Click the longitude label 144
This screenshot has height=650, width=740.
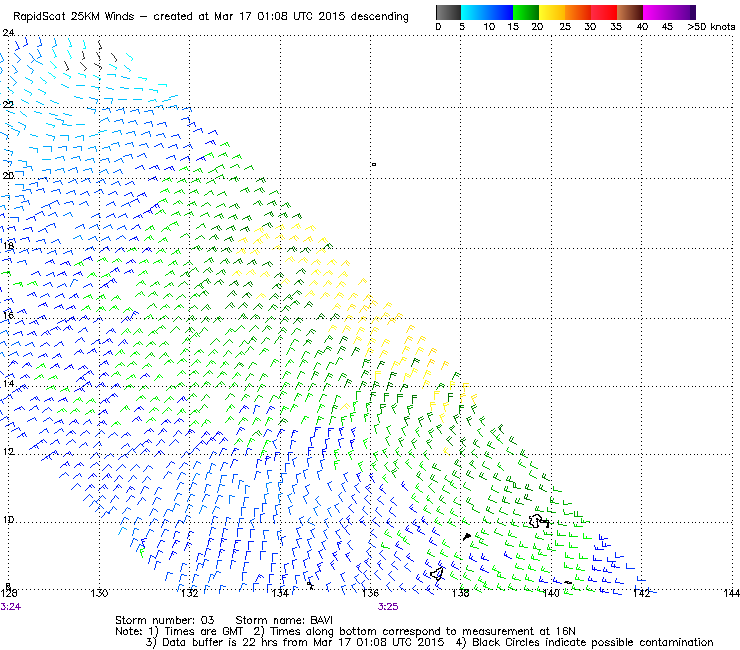click(x=731, y=593)
